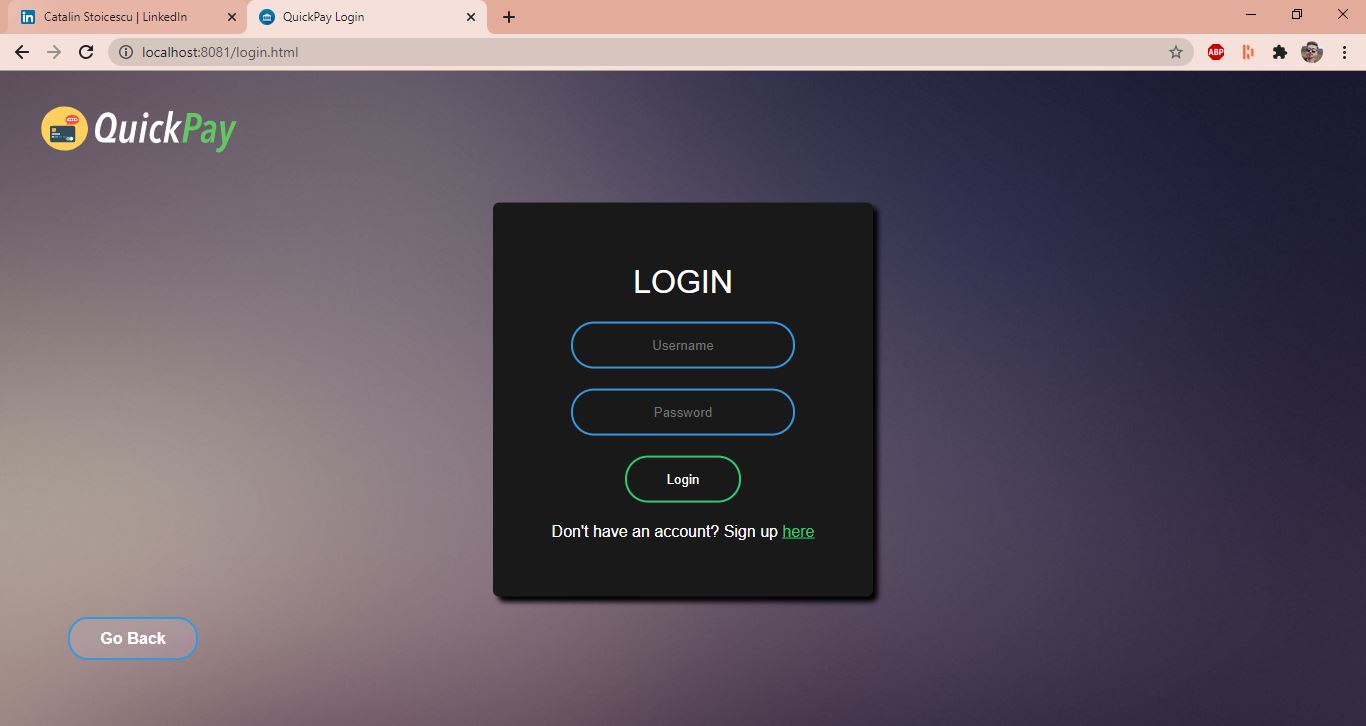Open a new tab with plus button
The width and height of the screenshot is (1366, 726).
click(509, 17)
